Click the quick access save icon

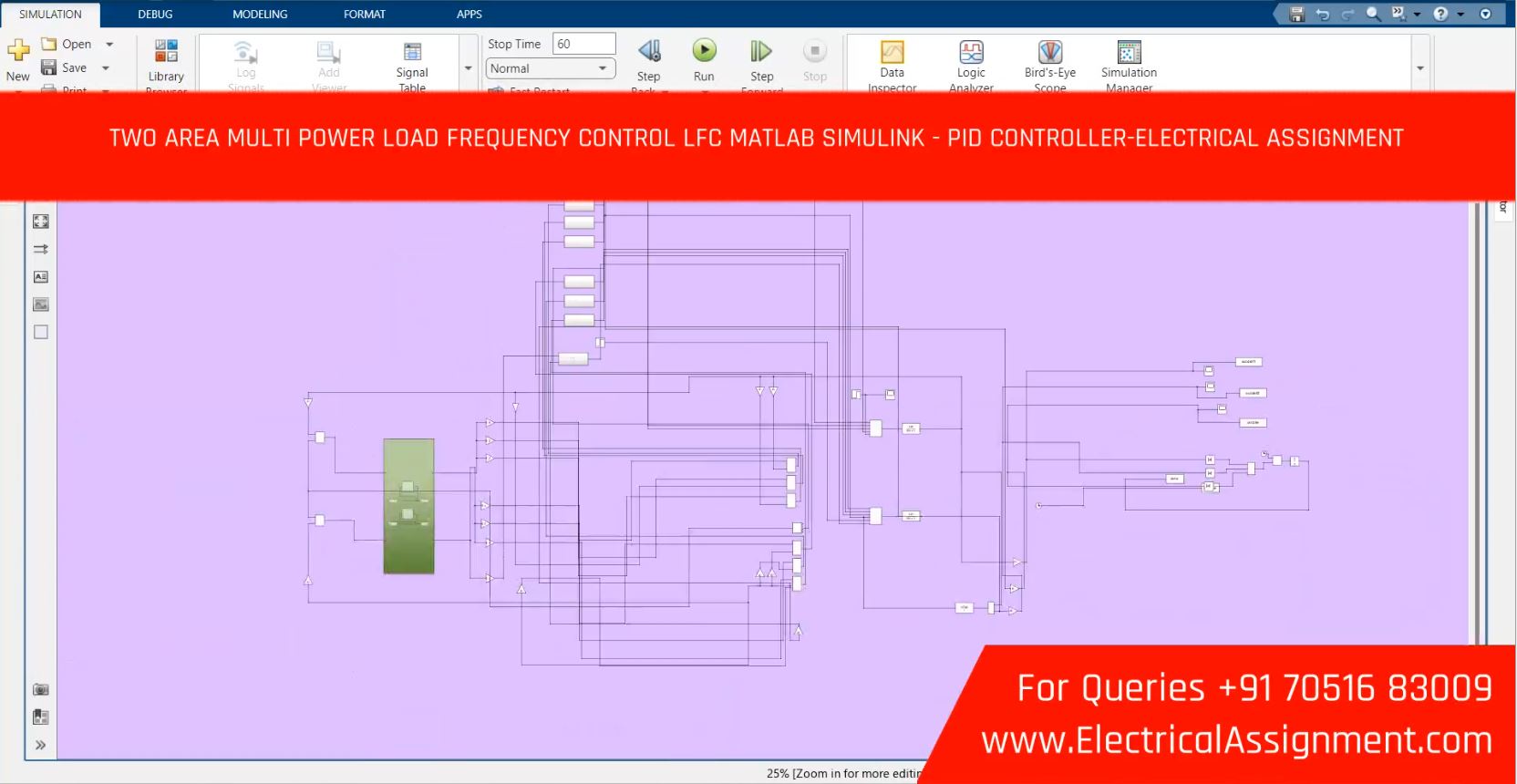tap(1297, 14)
